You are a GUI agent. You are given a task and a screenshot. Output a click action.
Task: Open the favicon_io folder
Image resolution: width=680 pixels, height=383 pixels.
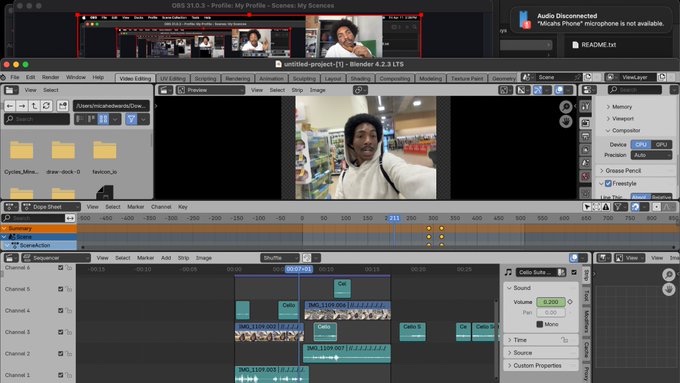pyautogui.click(x=105, y=157)
